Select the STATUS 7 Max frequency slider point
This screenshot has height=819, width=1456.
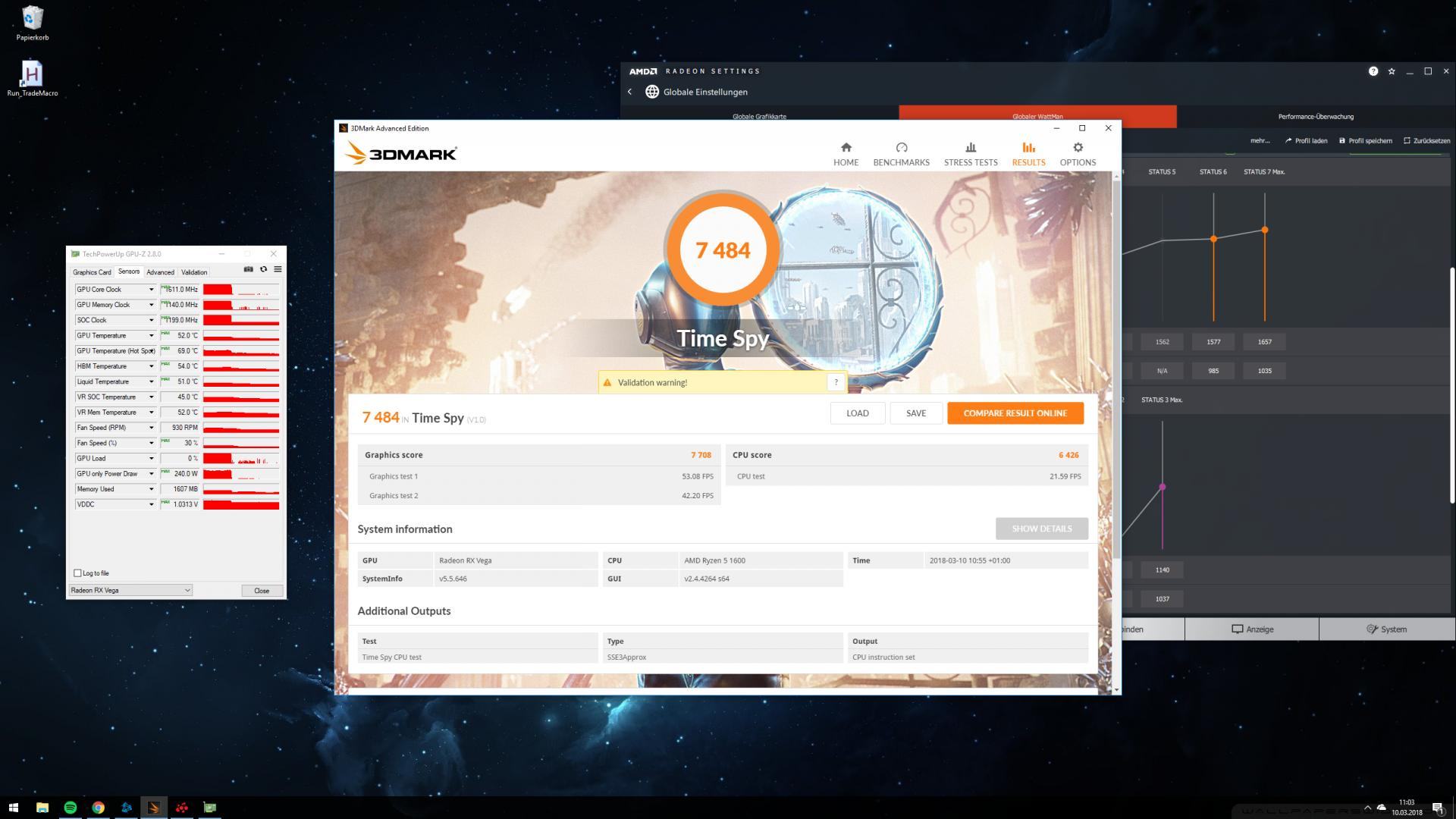click(x=1264, y=230)
